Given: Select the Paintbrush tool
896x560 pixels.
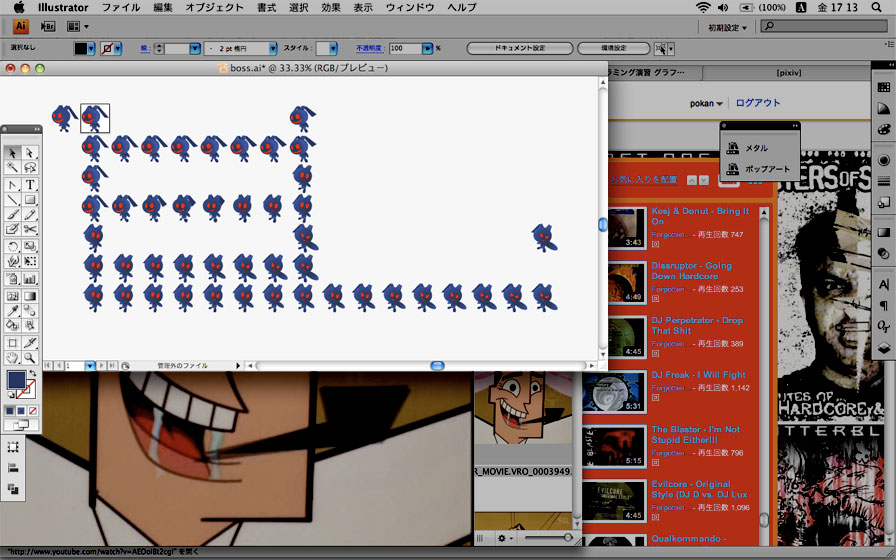Looking at the screenshot, I should point(13,214).
